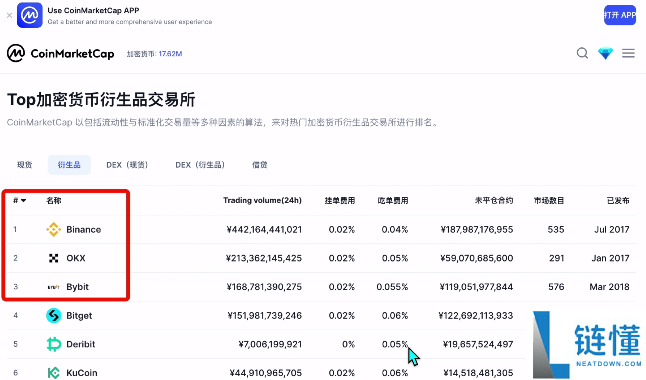This screenshot has height=380, width=646.
Task: Click the Bitget logo icon
Action: click(54, 316)
